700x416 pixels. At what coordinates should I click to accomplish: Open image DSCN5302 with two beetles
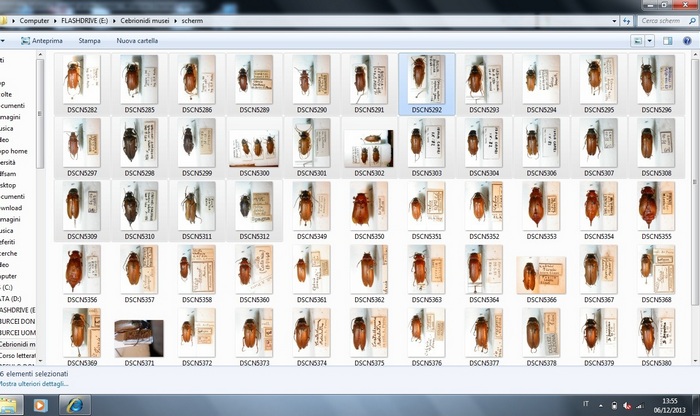click(369, 148)
